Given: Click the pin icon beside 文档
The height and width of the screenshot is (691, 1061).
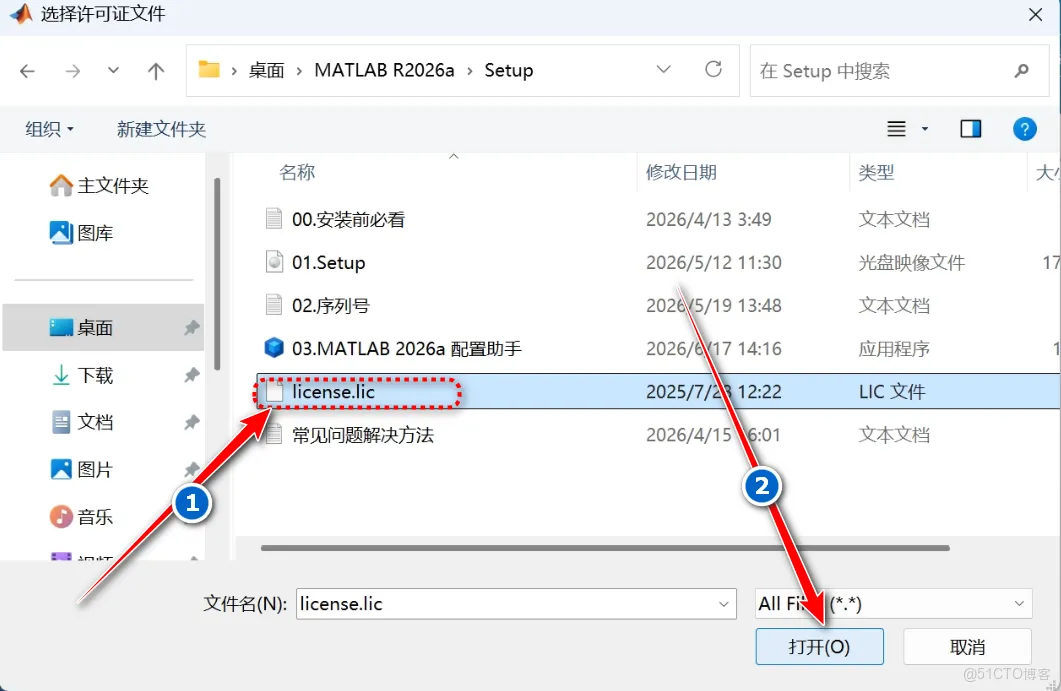Looking at the screenshot, I should 191,422.
